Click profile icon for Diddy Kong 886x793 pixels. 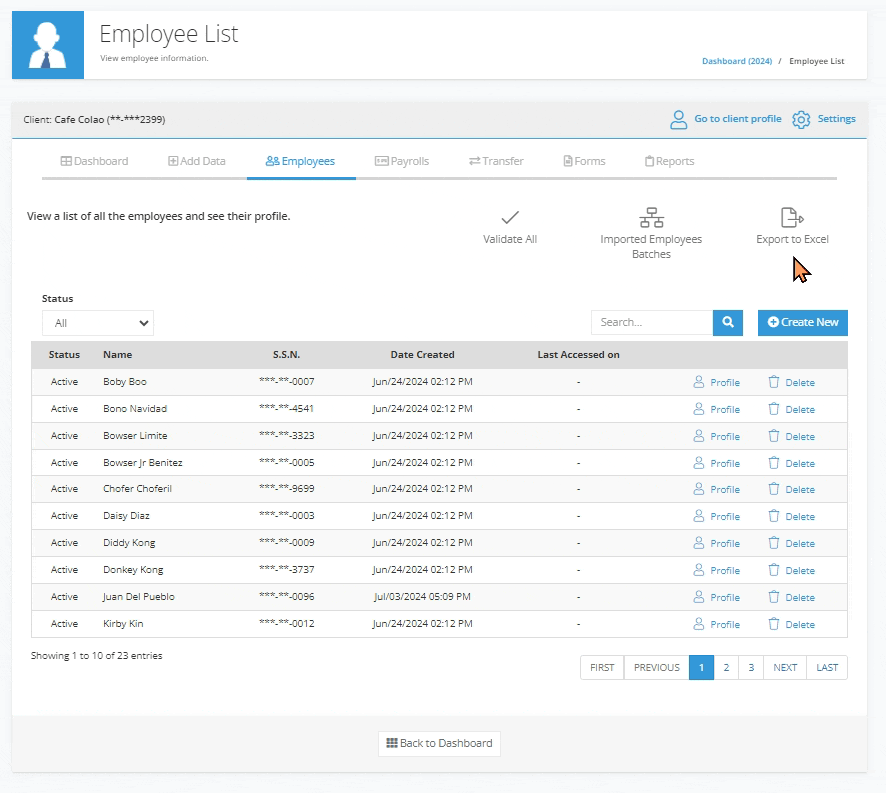pos(699,543)
